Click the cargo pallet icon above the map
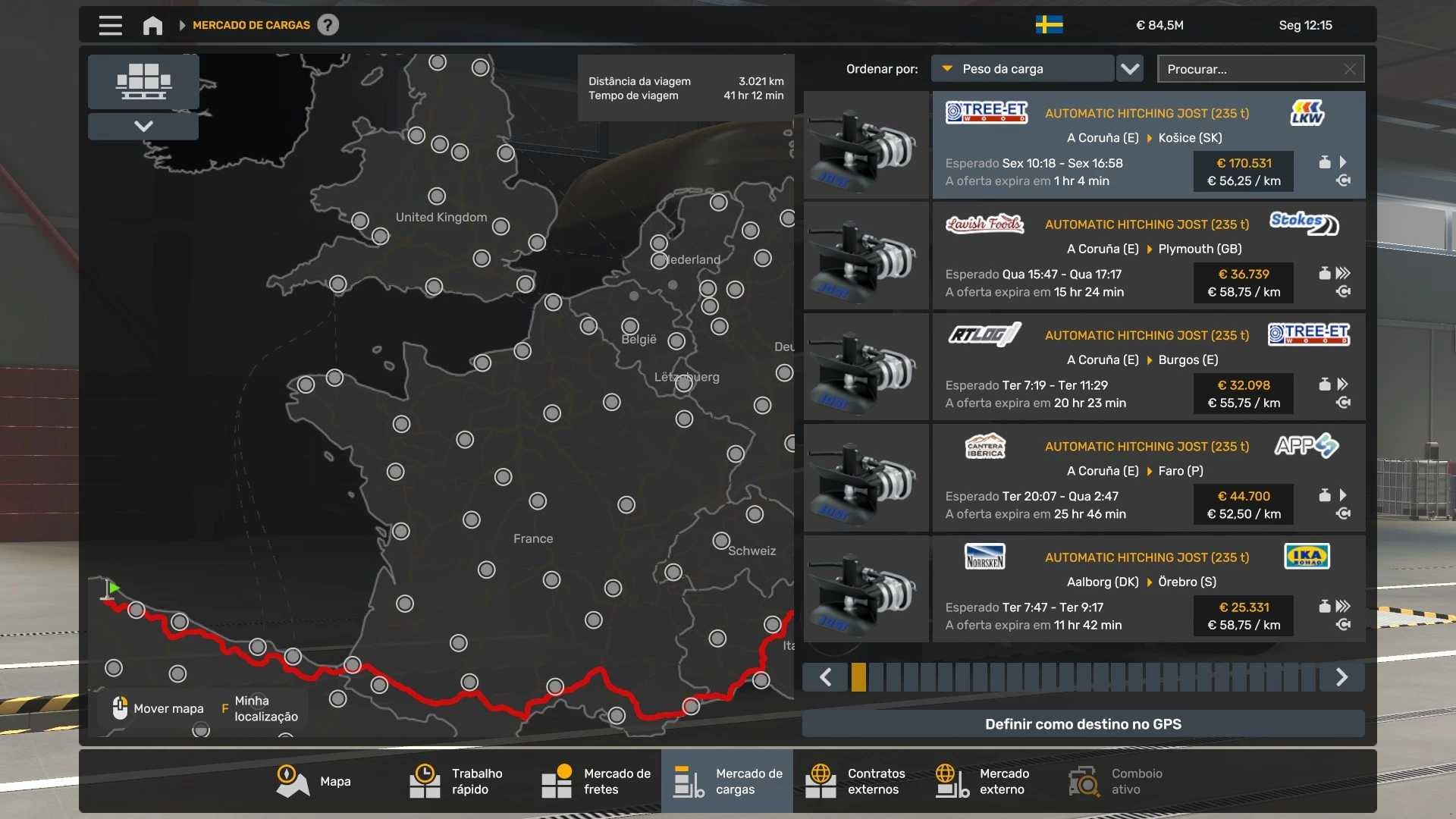Viewport: 1456px width, 819px height. click(x=143, y=81)
